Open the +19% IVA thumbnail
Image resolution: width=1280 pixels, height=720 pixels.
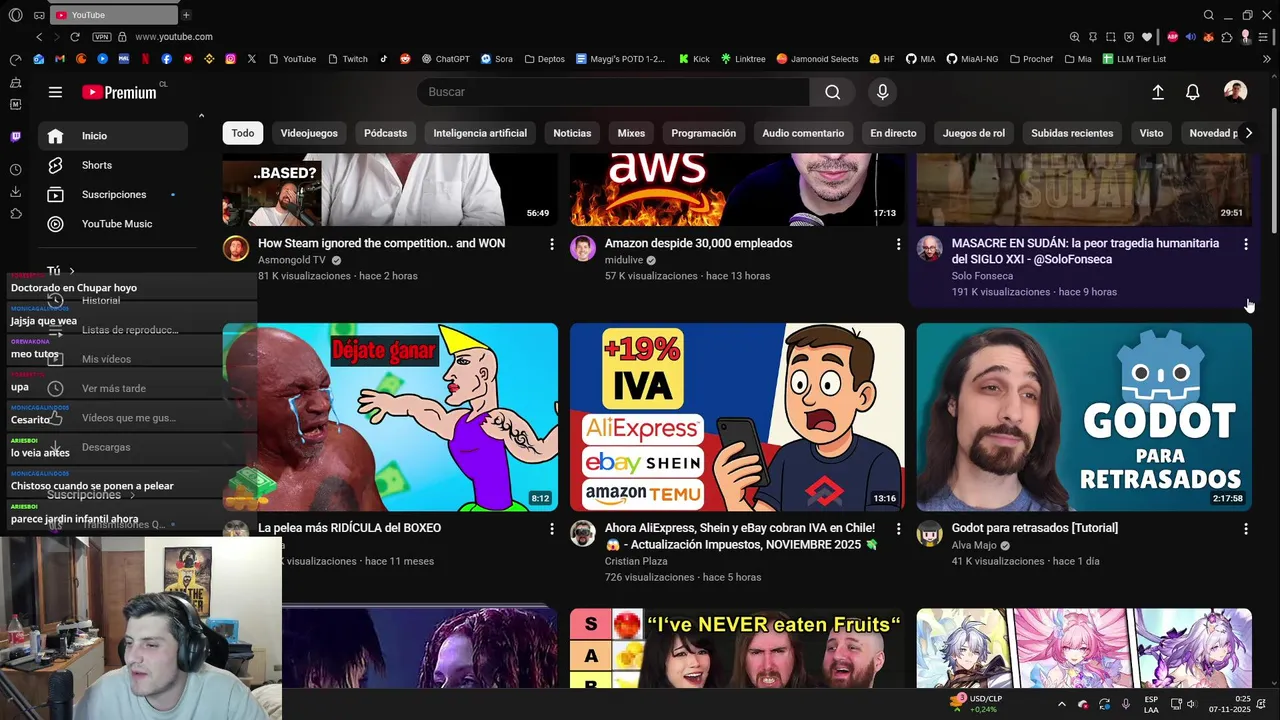coord(737,417)
